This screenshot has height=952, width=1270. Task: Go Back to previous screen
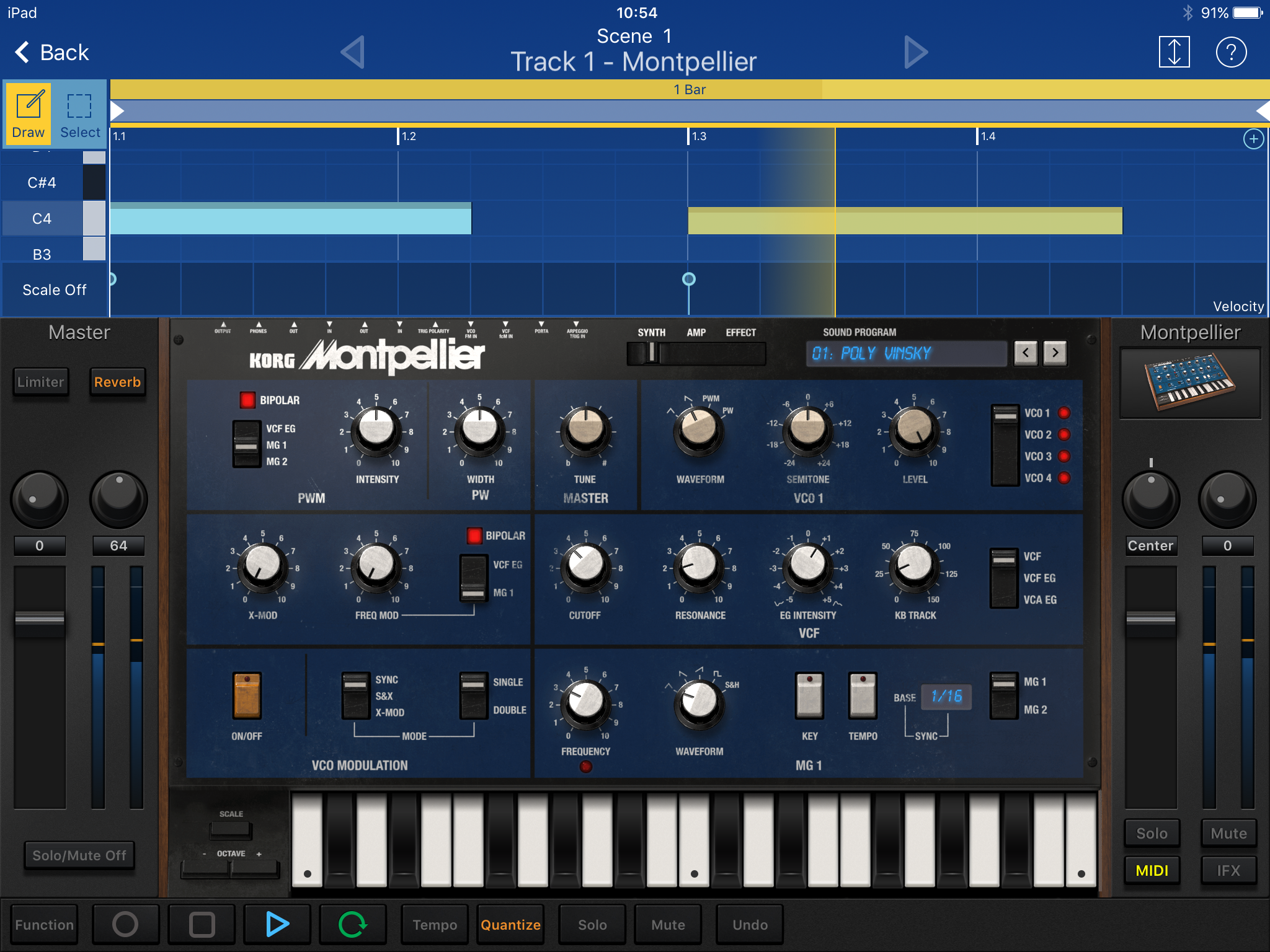tap(53, 52)
